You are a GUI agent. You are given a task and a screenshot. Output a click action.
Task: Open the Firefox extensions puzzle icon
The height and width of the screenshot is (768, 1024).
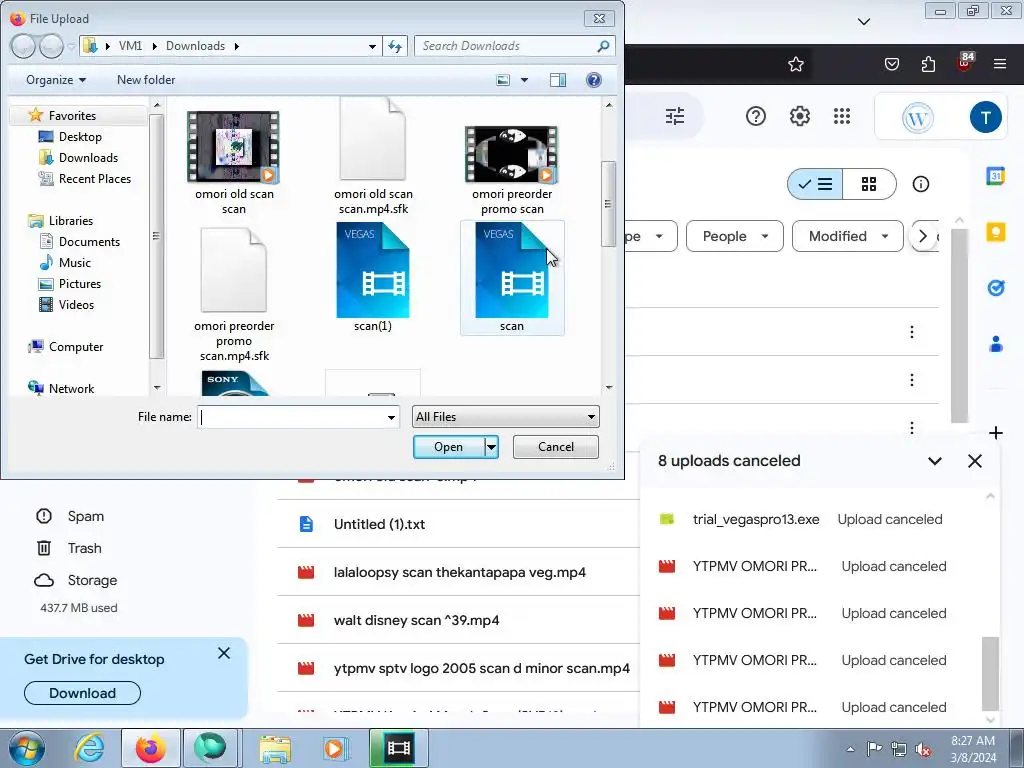pos(928,64)
